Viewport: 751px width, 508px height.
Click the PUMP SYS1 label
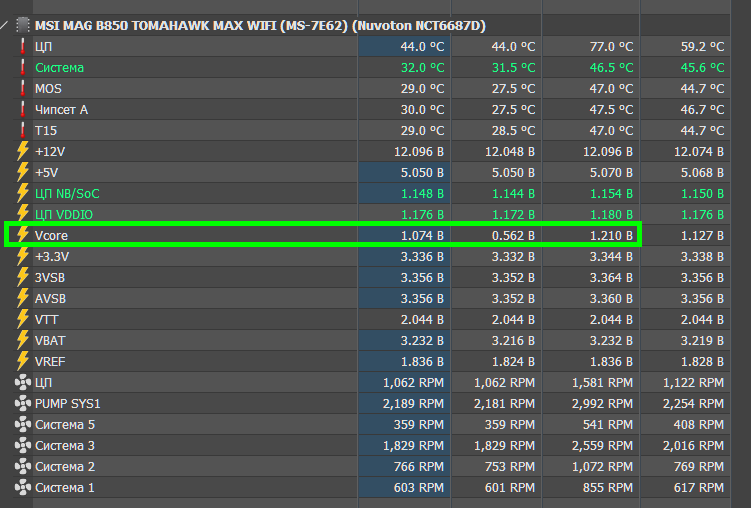point(68,404)
